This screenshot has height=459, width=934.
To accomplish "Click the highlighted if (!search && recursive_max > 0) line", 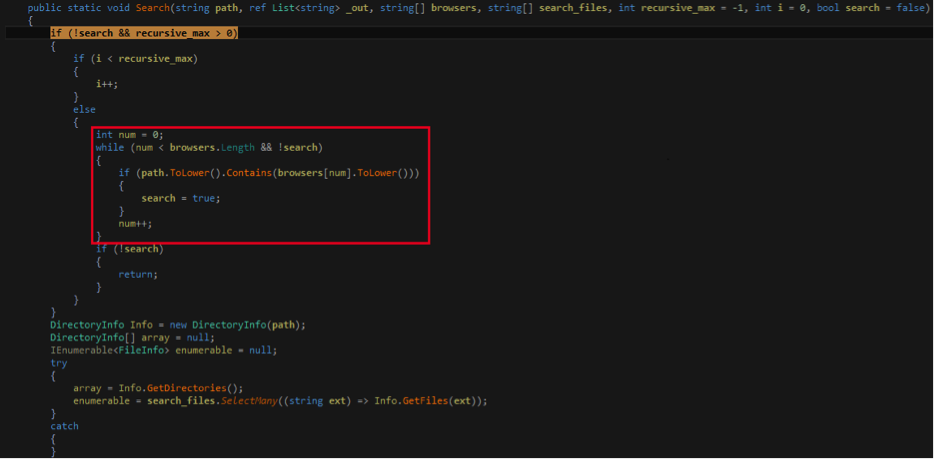I will pyautogui.click(x=144, y=33).
